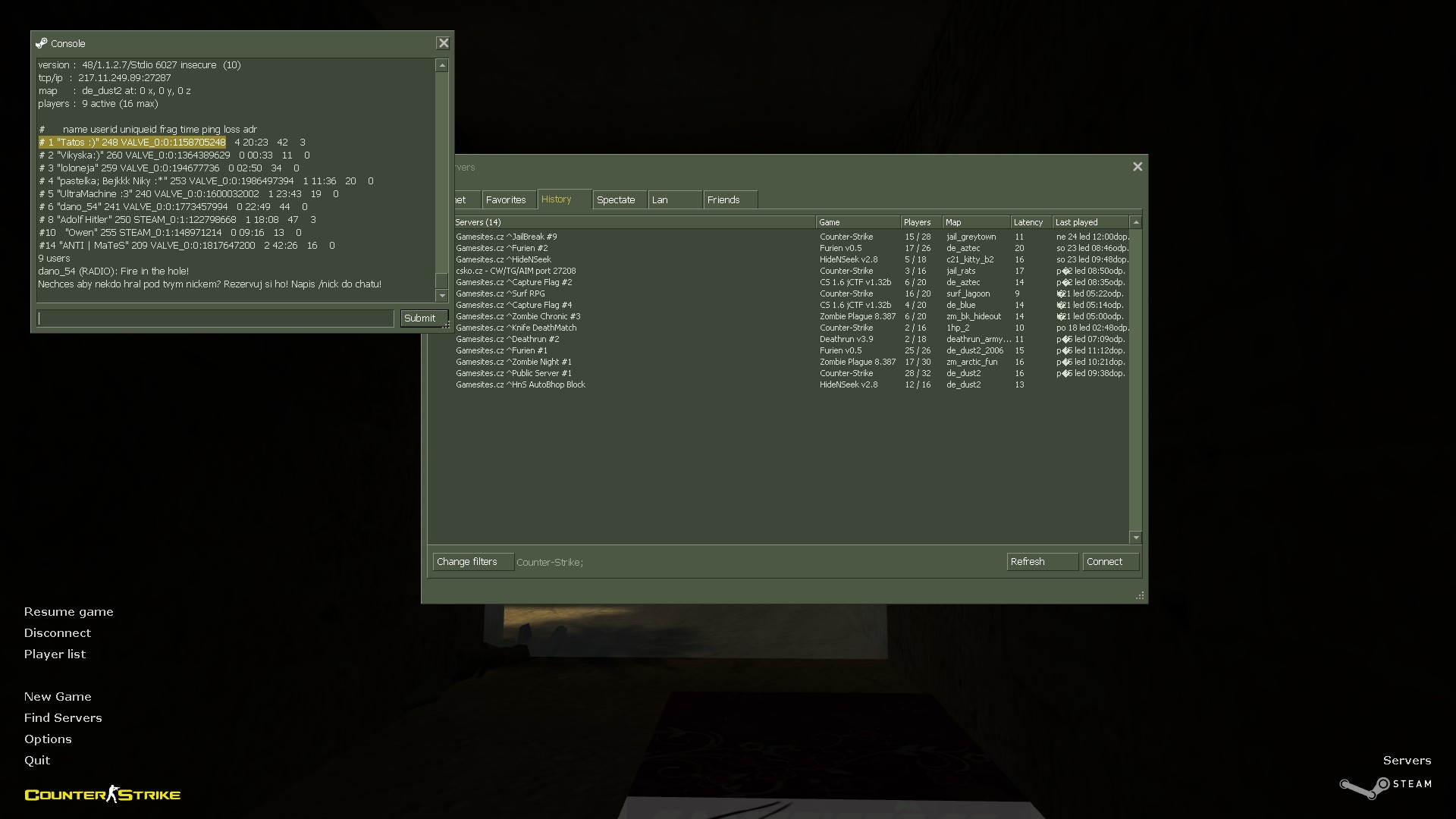Click zm_arctic_fun map cell

tap(971, 362)
